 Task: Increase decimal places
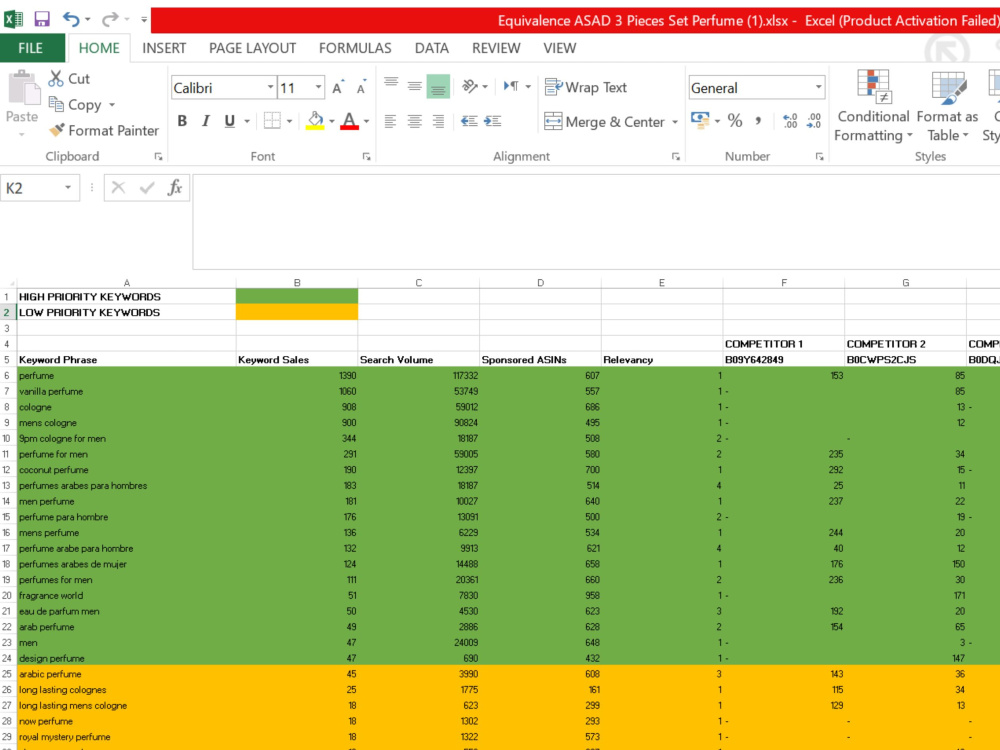(x=790, y=120)
